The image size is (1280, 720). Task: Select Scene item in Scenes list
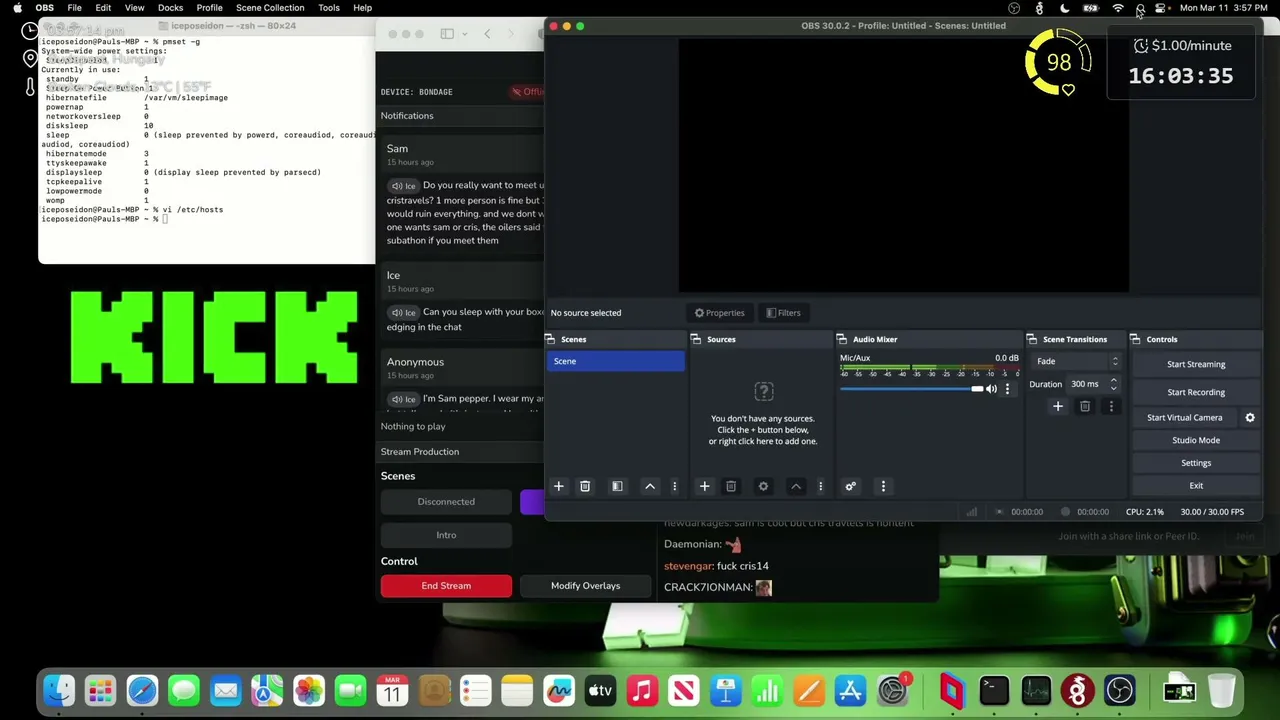616,361
